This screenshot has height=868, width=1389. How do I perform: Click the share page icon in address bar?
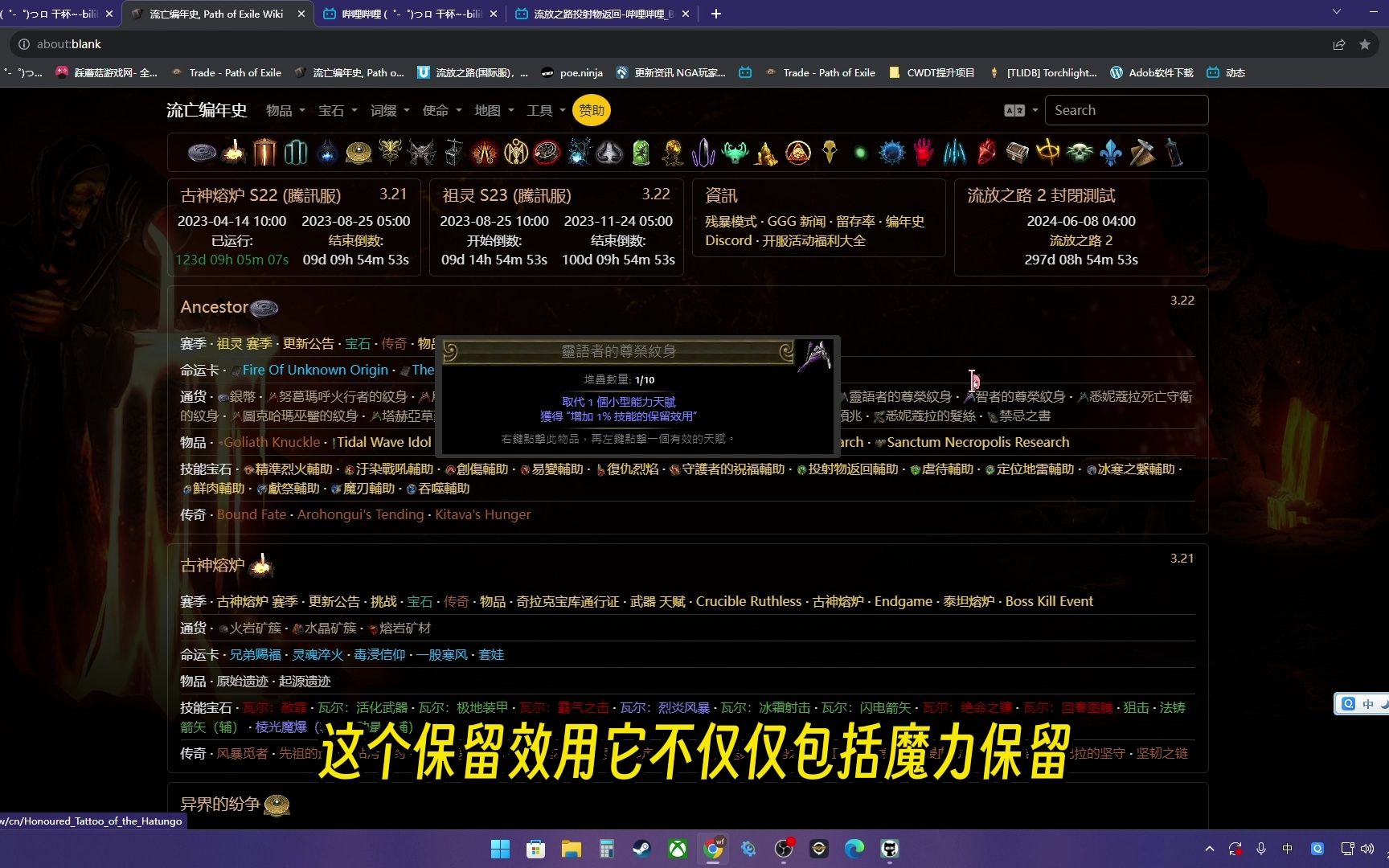coord(1338,44)
